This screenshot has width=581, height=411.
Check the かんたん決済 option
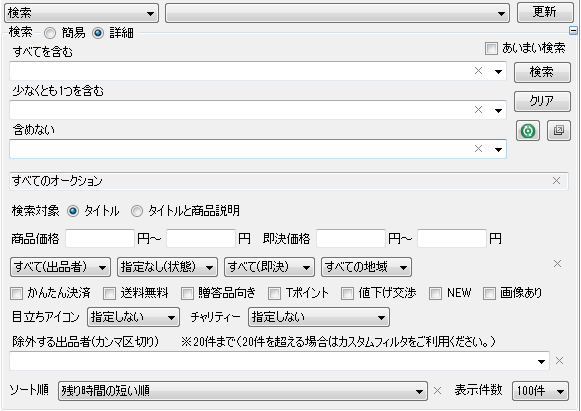pos(16,294)
